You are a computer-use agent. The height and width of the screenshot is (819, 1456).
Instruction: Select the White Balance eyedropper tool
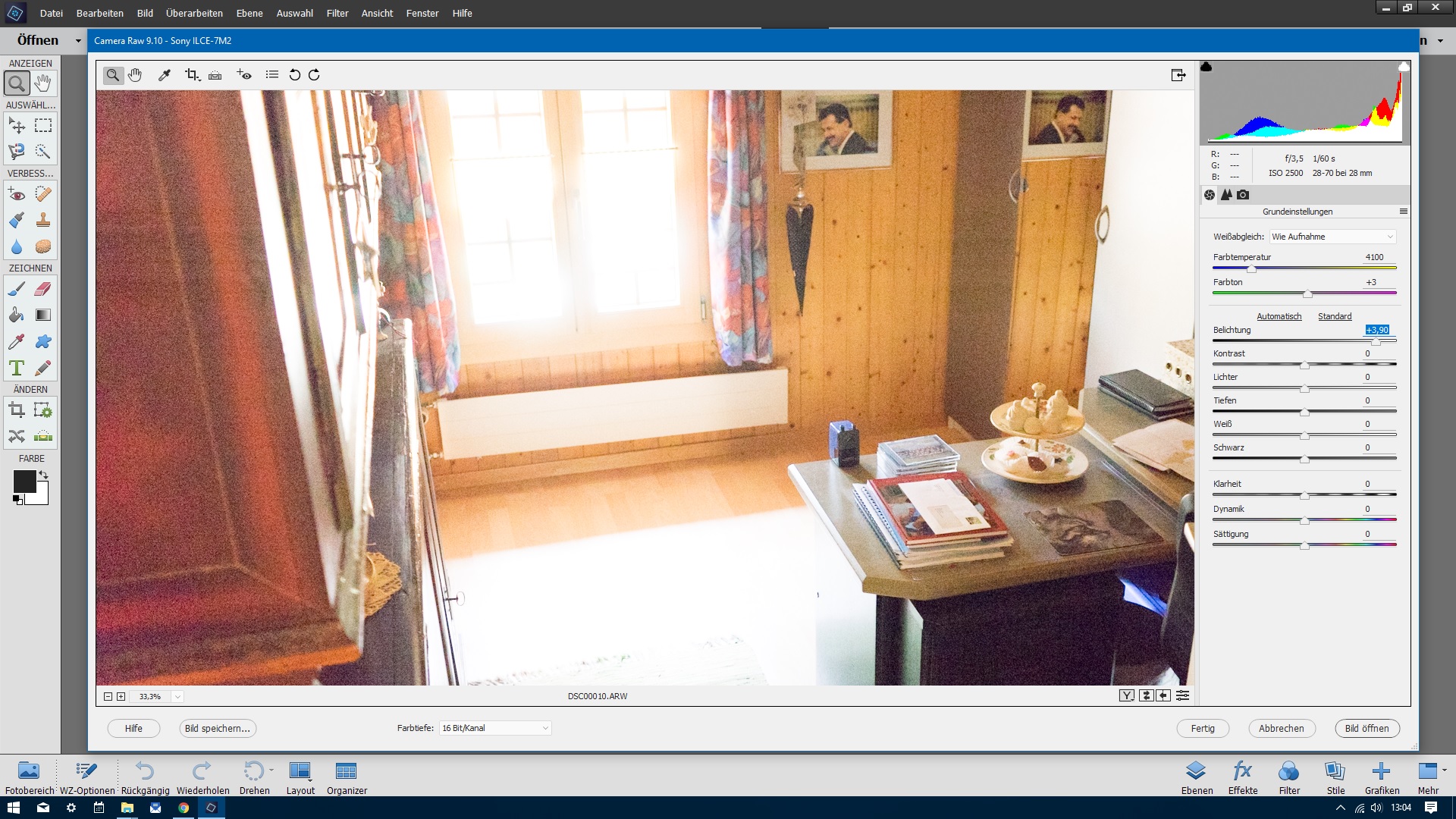pos(164,74)
